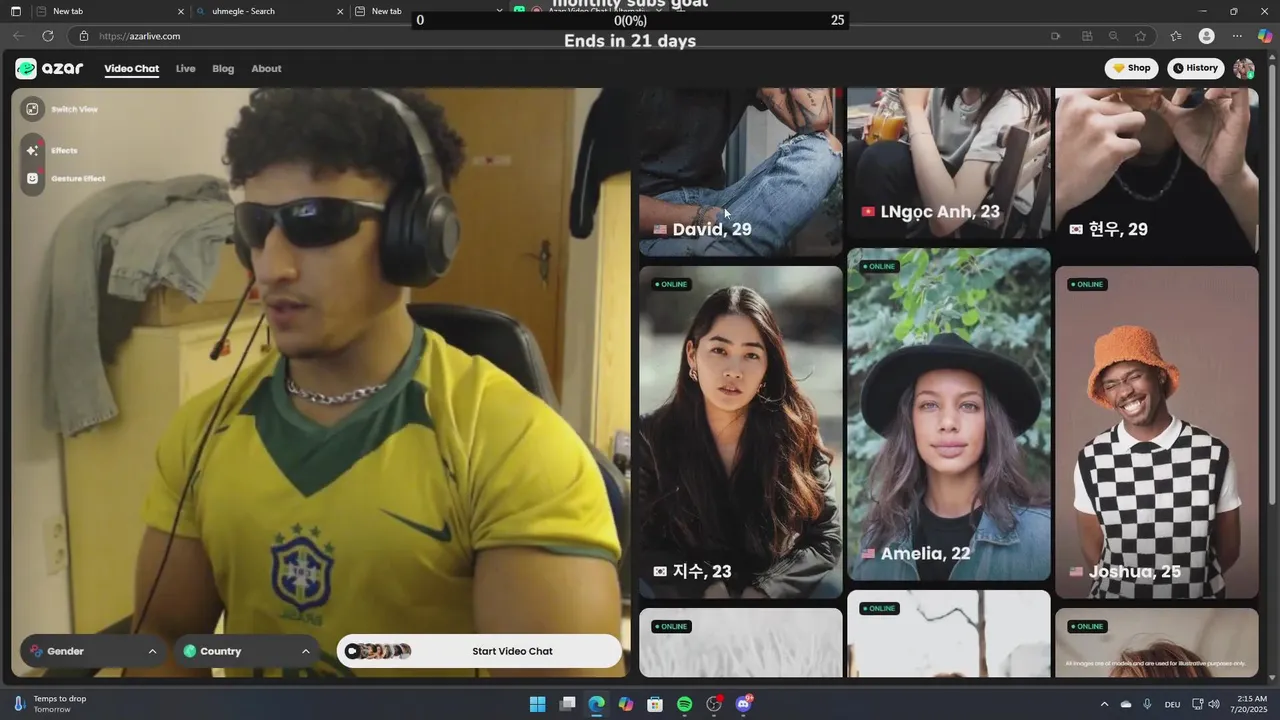
Task: Open Joshua, 25 profile card
Action: click(1157, 432)
